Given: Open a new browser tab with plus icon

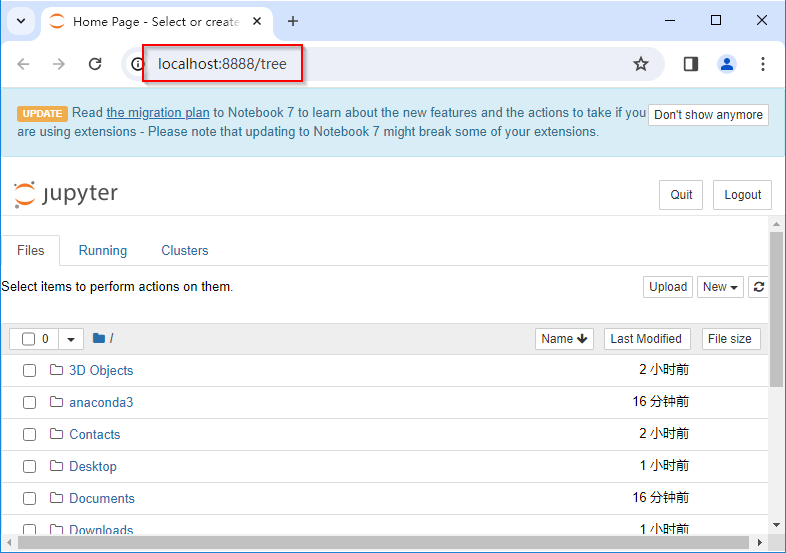Looking at the screenshot, I should [293, 21].
